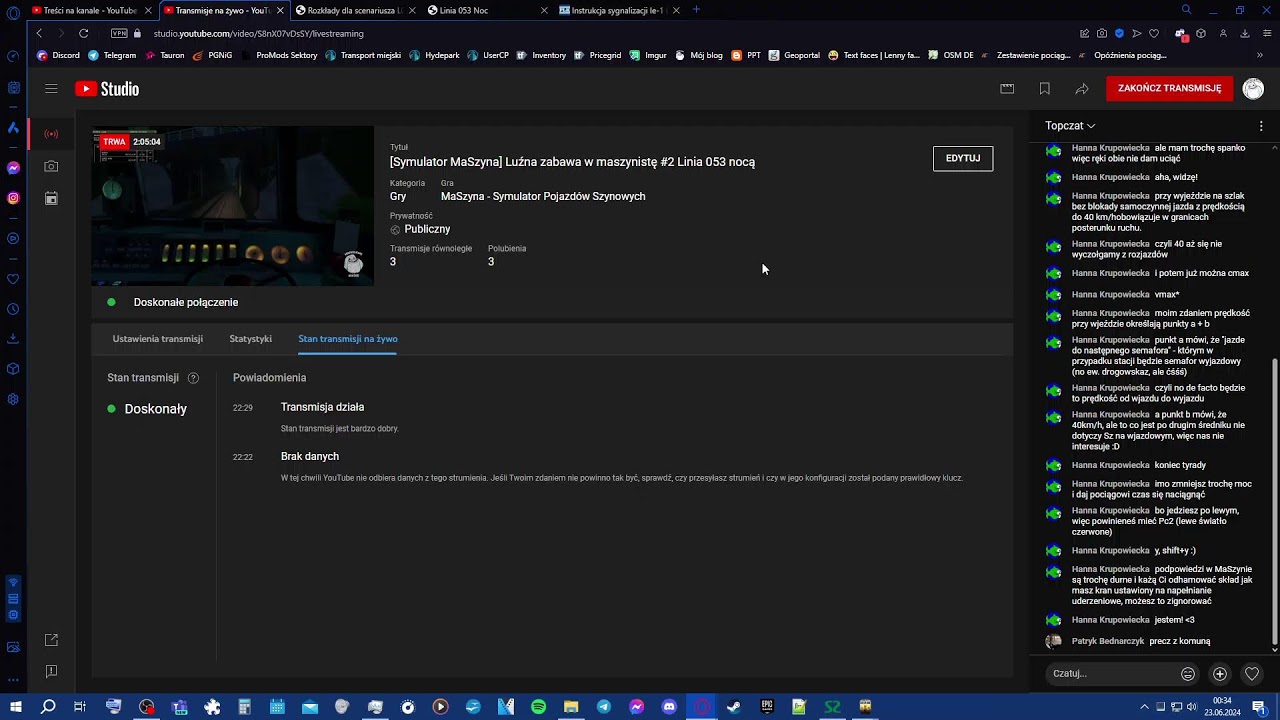Open the Windows notification center
Image resolution: width=1280 pixels, height=720 pixels.
[1259, 707]
